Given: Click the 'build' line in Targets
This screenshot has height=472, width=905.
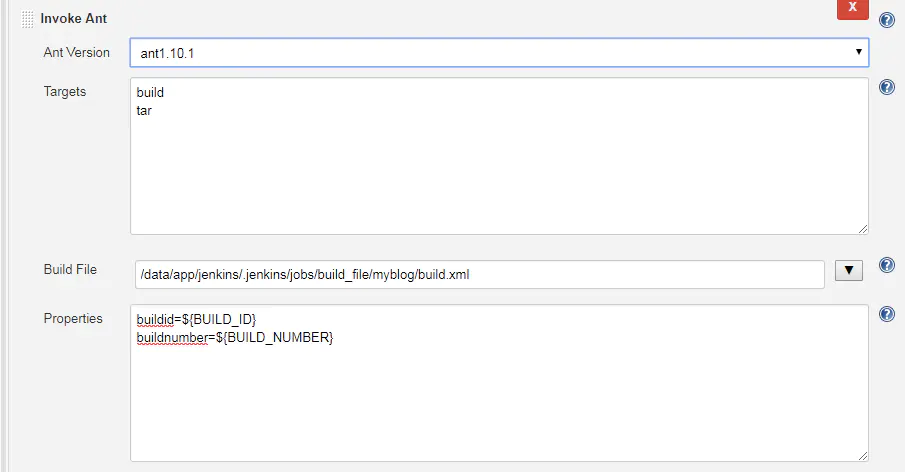Looking at the screenshot, I should 150,92.
